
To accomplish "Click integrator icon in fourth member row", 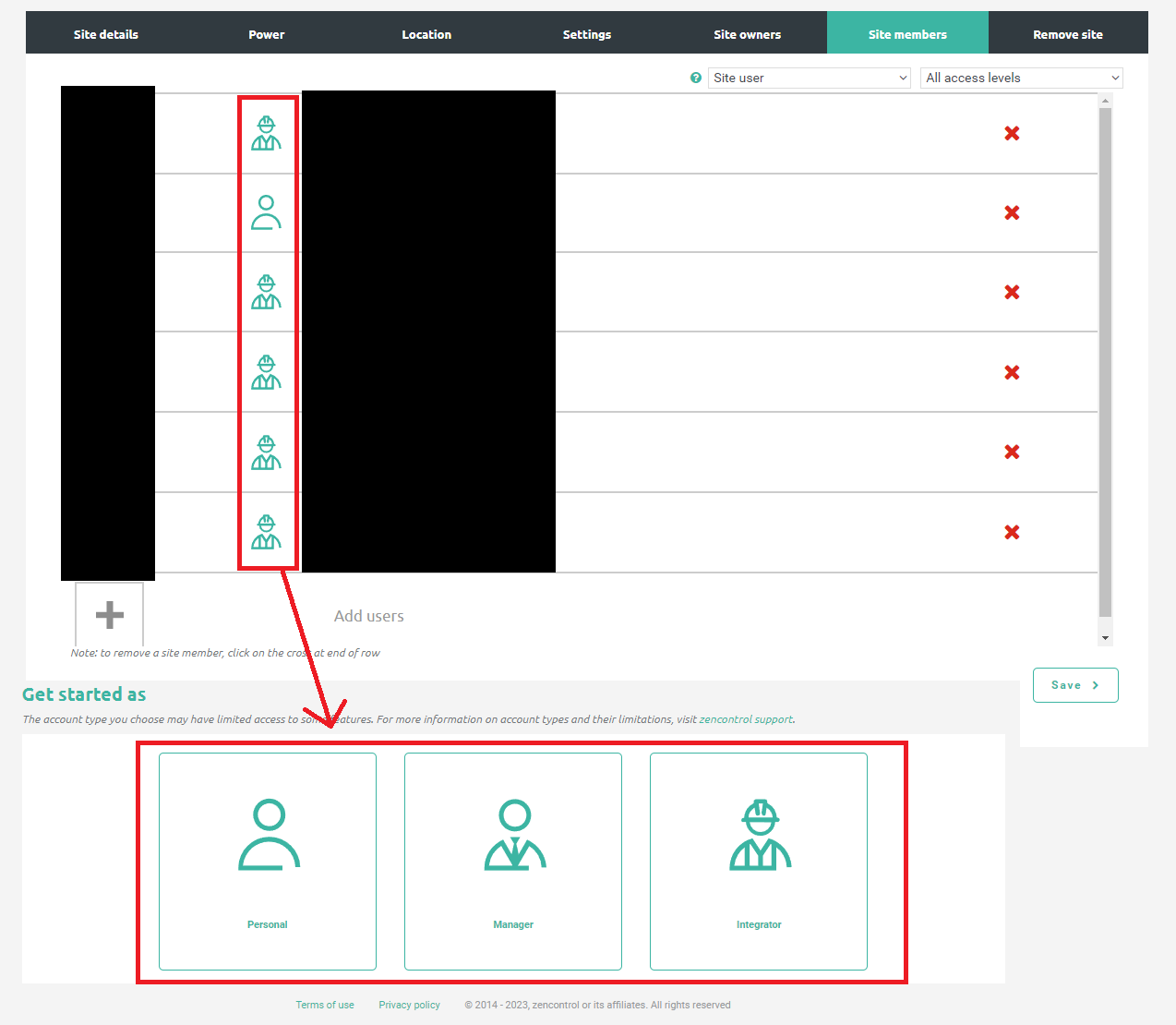I will (266, 372).
